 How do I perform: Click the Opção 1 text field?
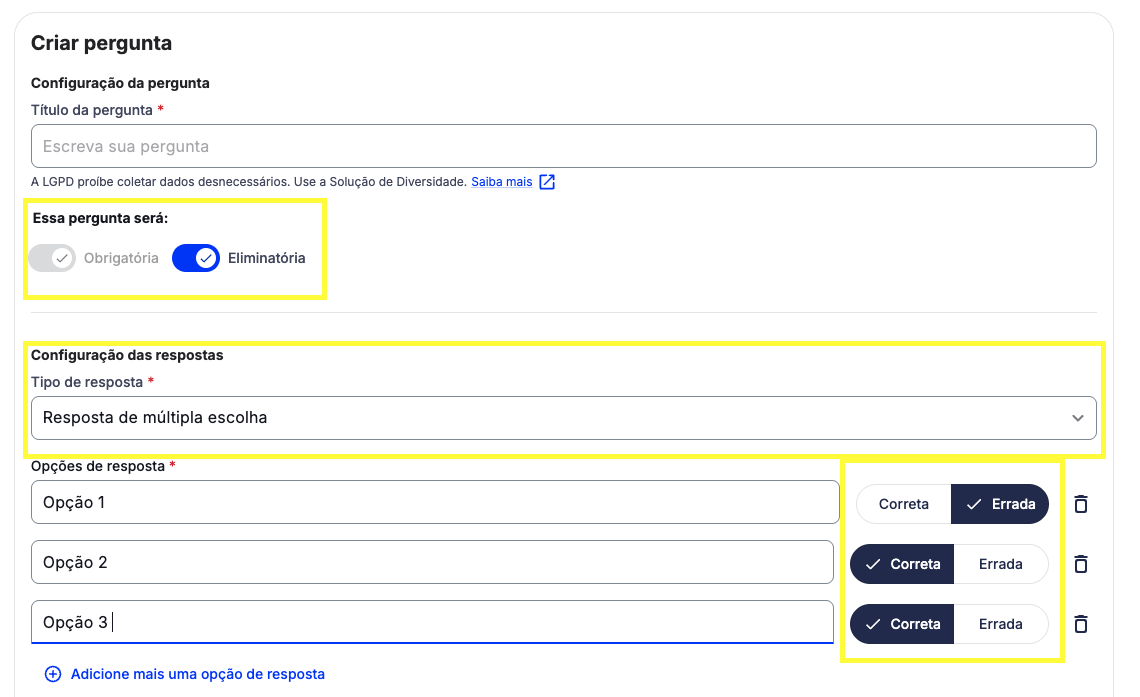click(435, 502)
